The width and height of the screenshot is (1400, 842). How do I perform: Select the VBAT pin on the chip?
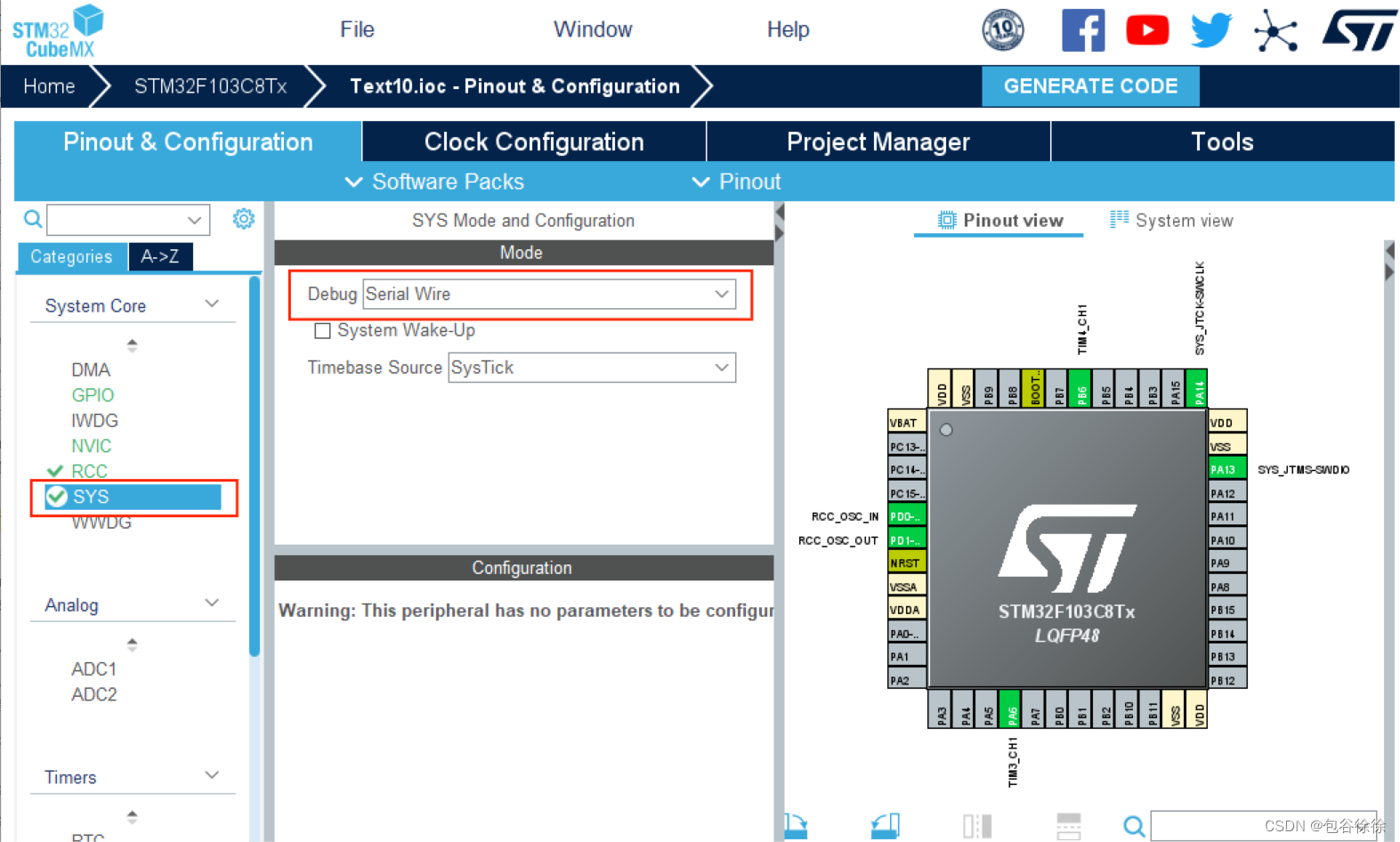coord(907,423)
